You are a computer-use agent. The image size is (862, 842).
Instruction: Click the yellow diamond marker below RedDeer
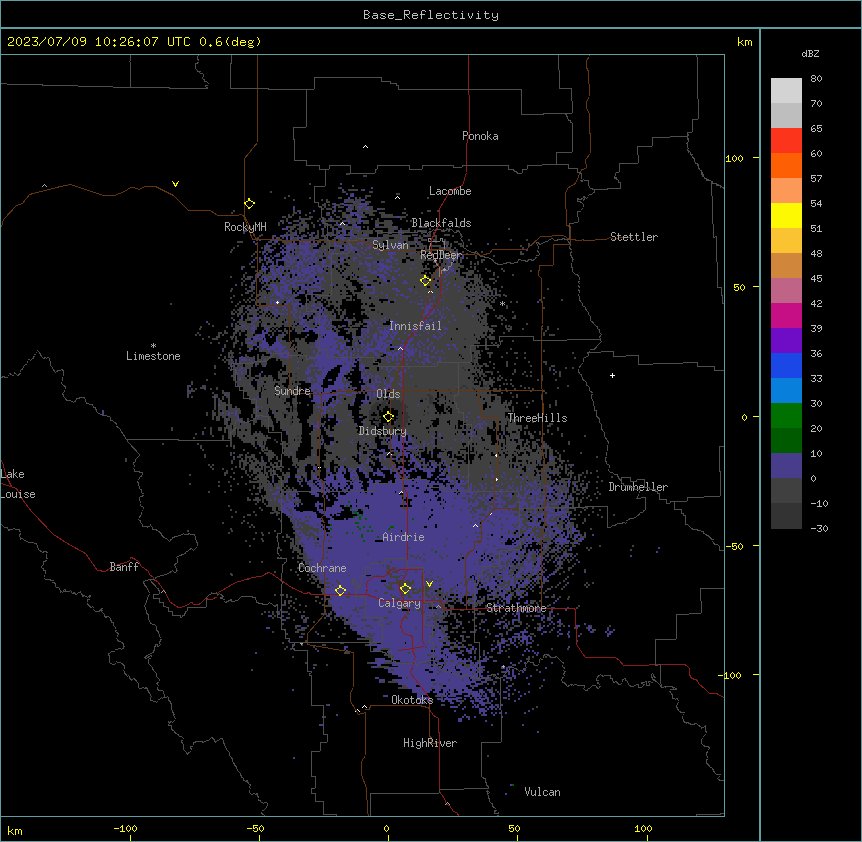[x=426, y=281]
